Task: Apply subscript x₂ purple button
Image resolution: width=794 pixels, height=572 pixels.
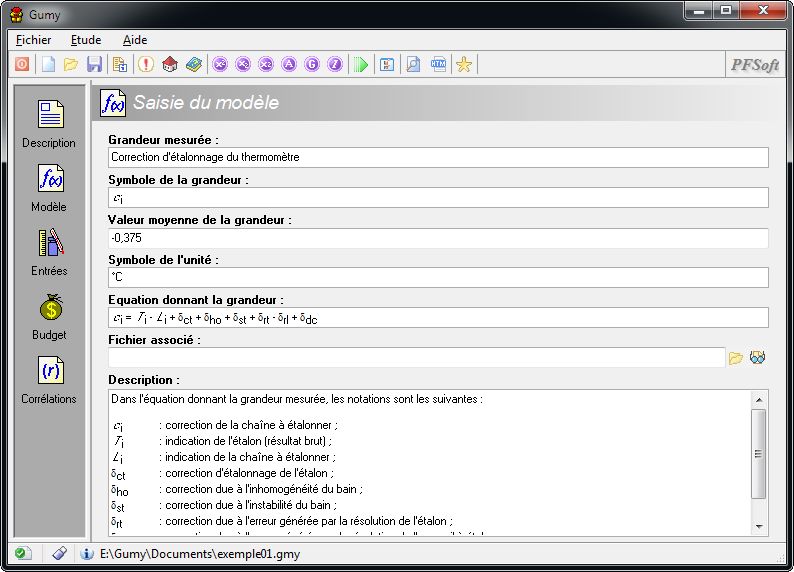Action: click(243, 64)
